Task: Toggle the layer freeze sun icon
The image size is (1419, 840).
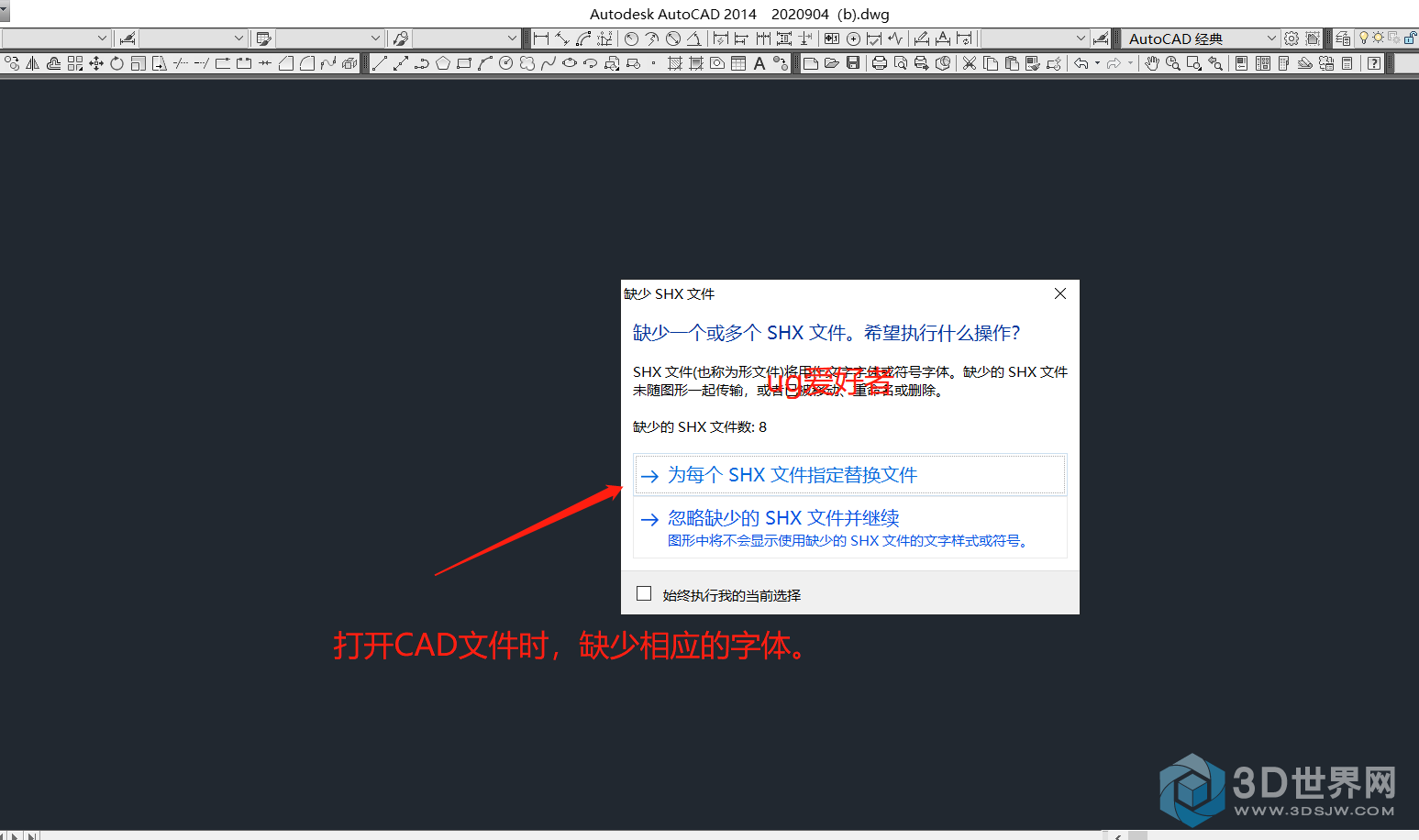Action: coord(1379,39)
